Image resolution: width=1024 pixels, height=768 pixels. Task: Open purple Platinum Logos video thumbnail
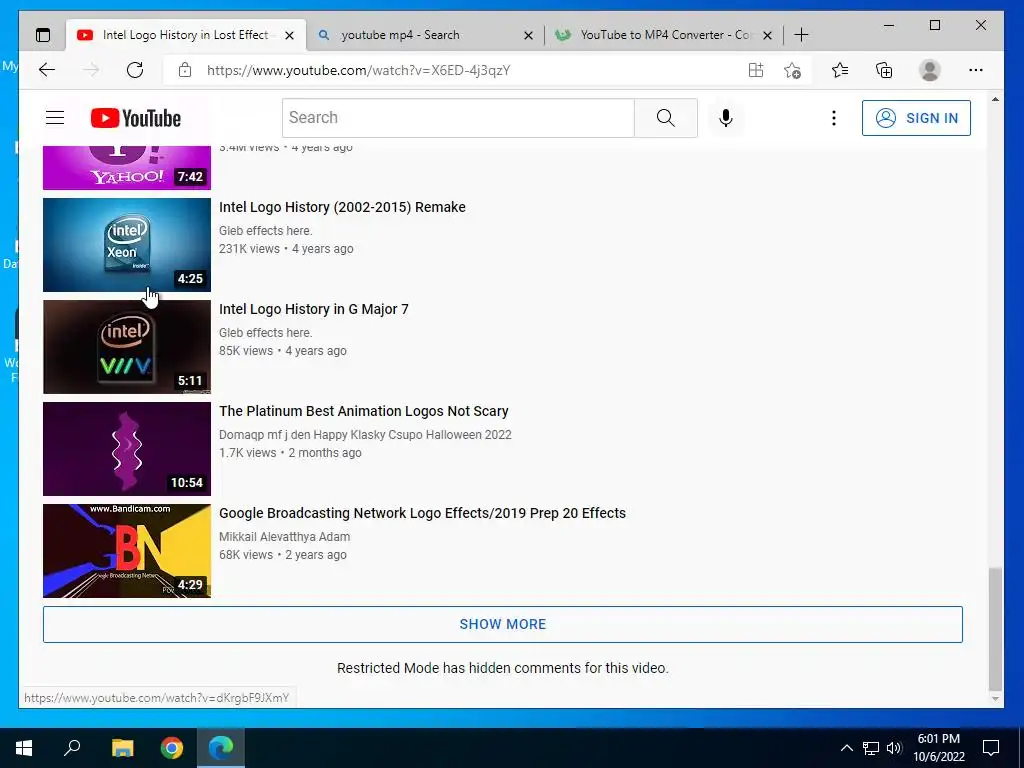click(x=127, y=449)
